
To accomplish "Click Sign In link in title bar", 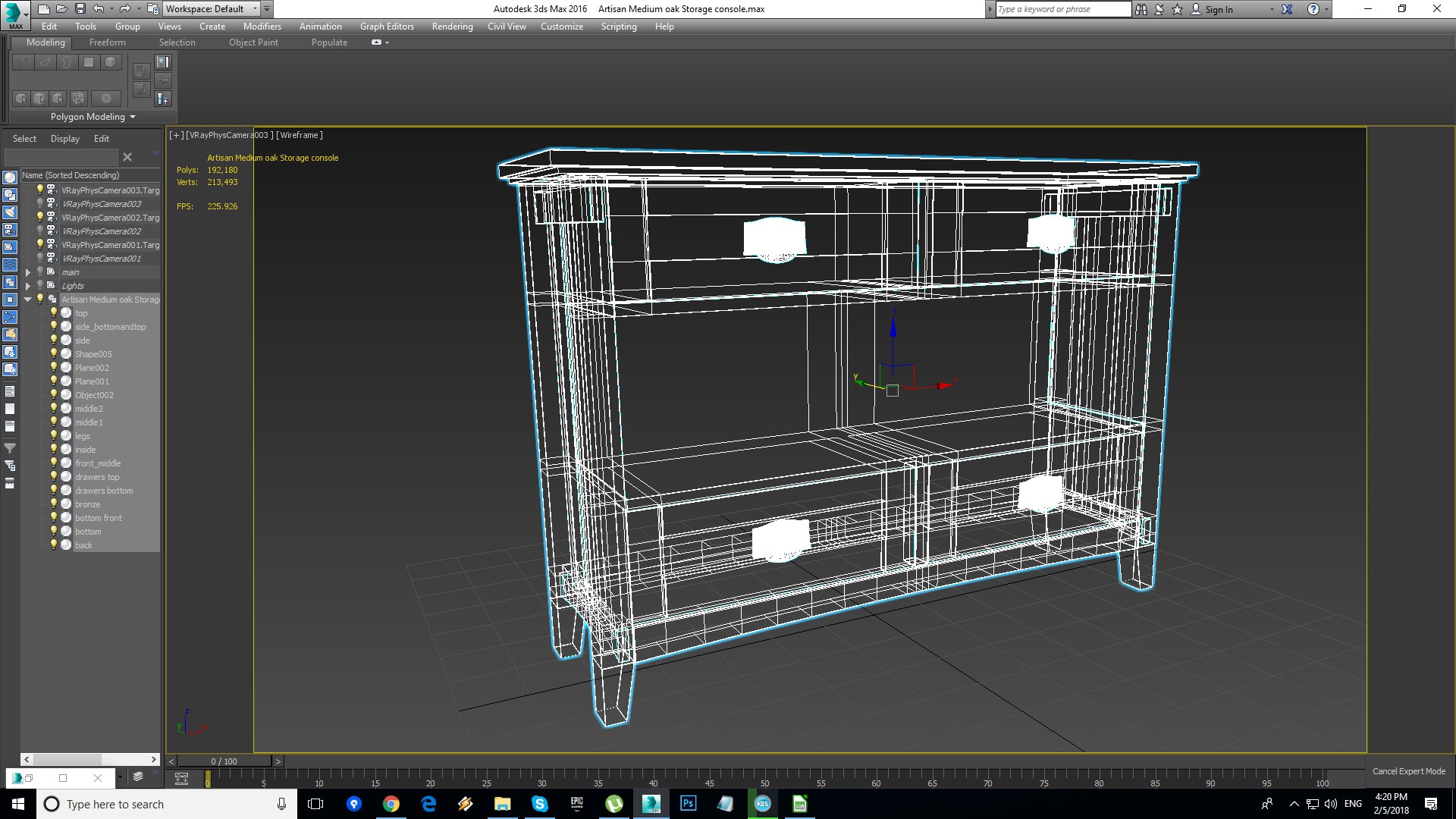I will (x=1219, y=10).
